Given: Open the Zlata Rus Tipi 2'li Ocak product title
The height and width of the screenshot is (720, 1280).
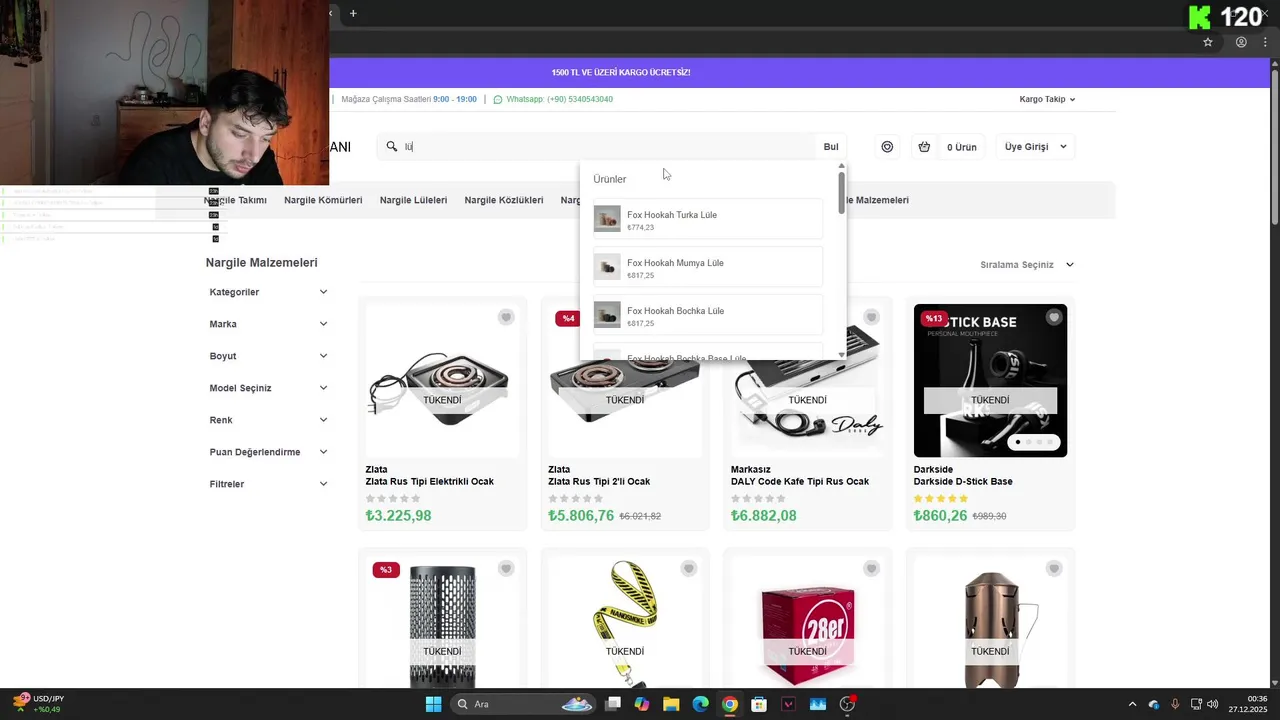Looking at the screenshot, I should tap(599, 482).
